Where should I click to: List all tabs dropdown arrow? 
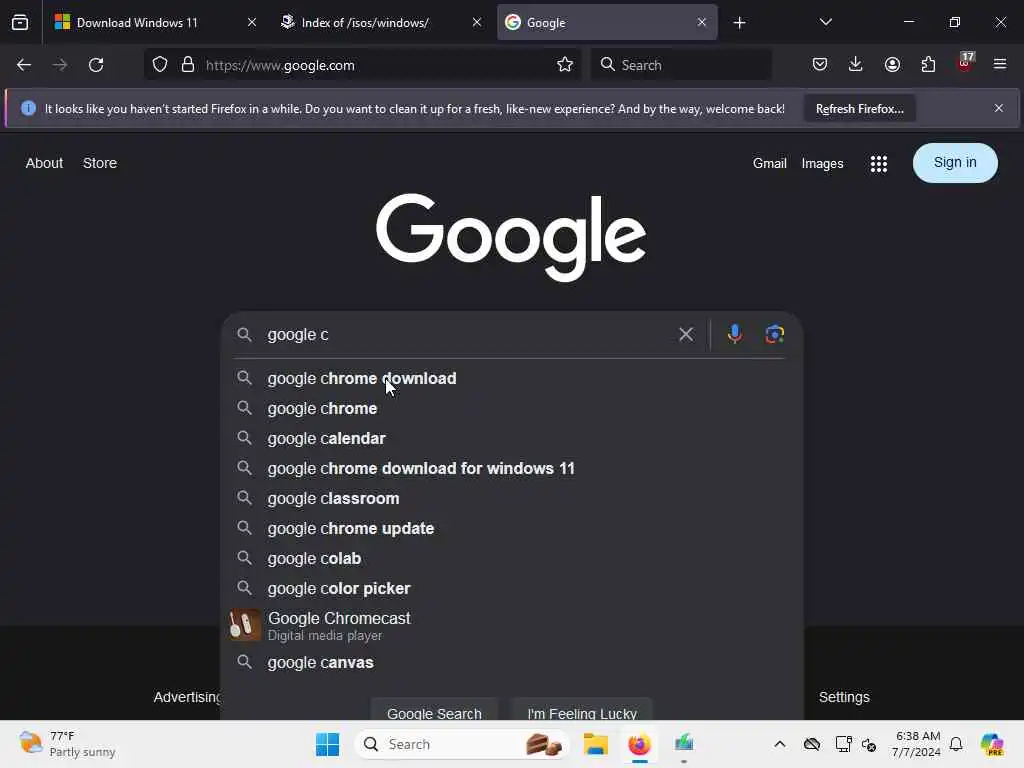click(825, 22)
